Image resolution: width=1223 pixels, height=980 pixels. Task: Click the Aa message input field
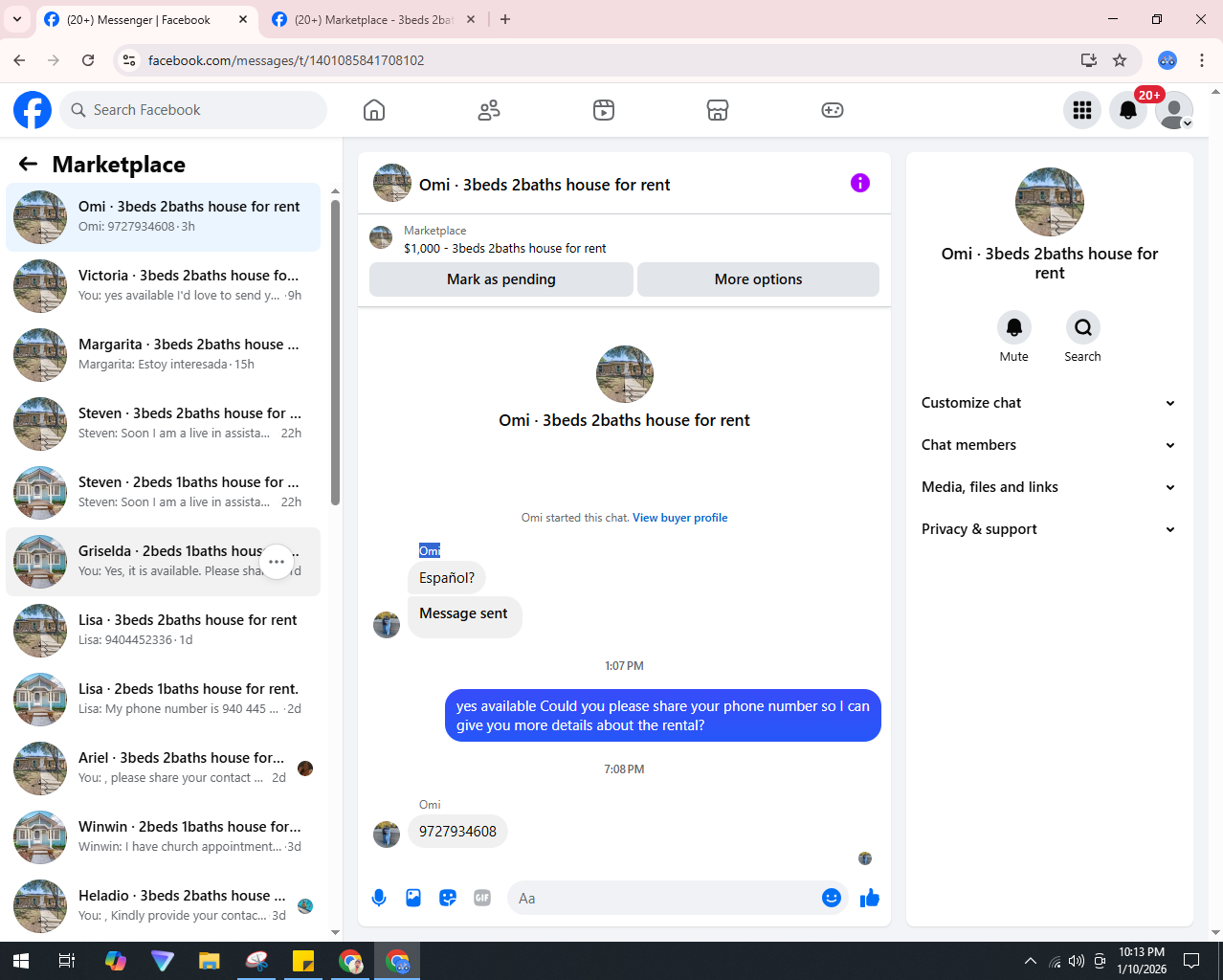coord(666,898)
